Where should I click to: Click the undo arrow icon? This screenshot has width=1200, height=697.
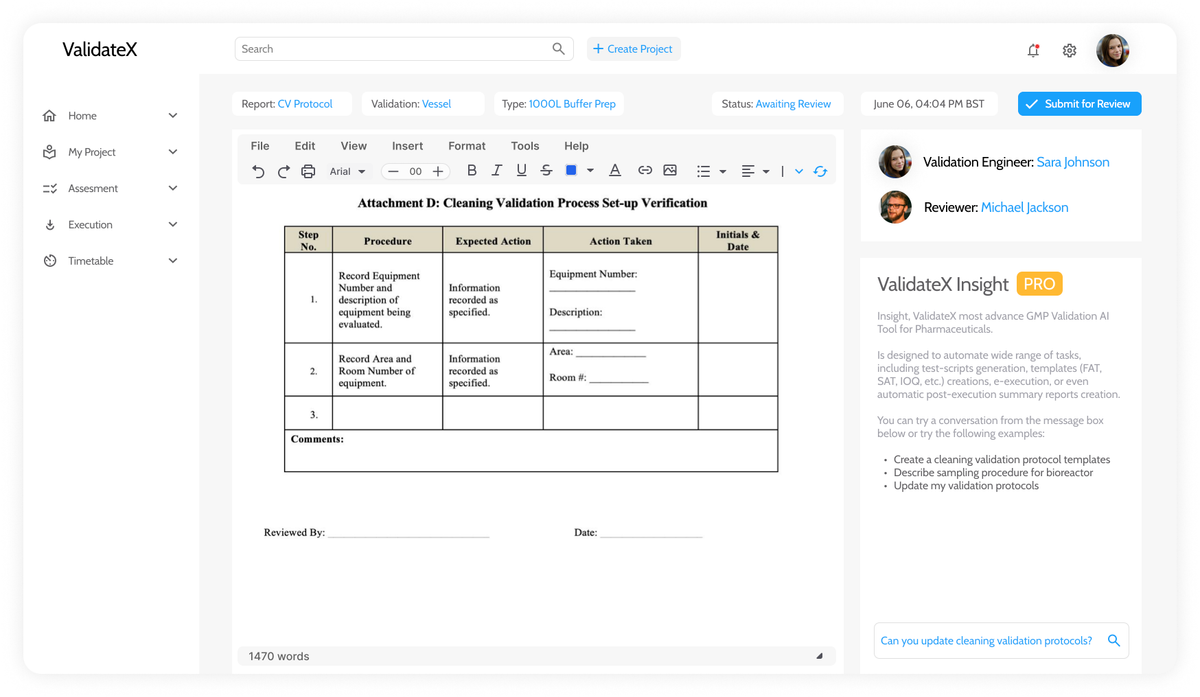[258, 172]
